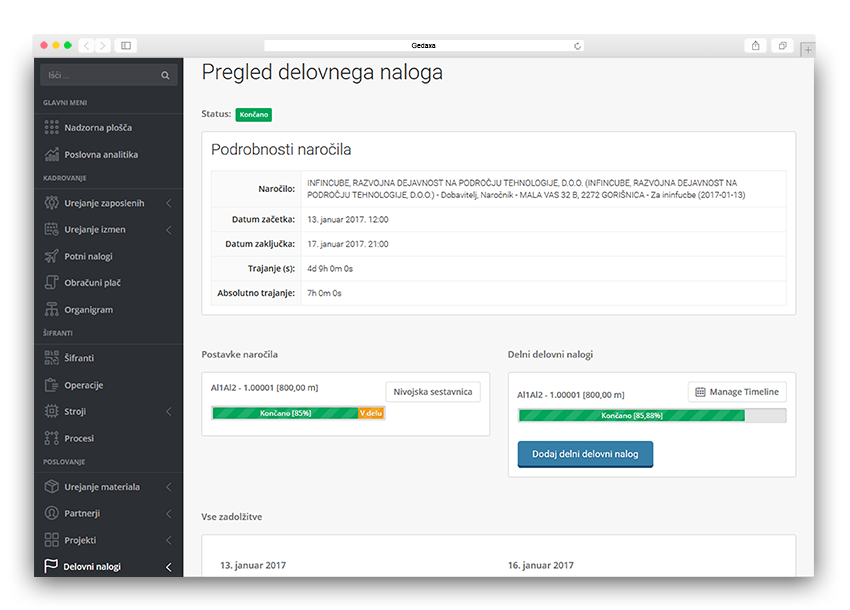Open the Obračuni plač menu item
The image size is (850, 610).
(92, 283)
